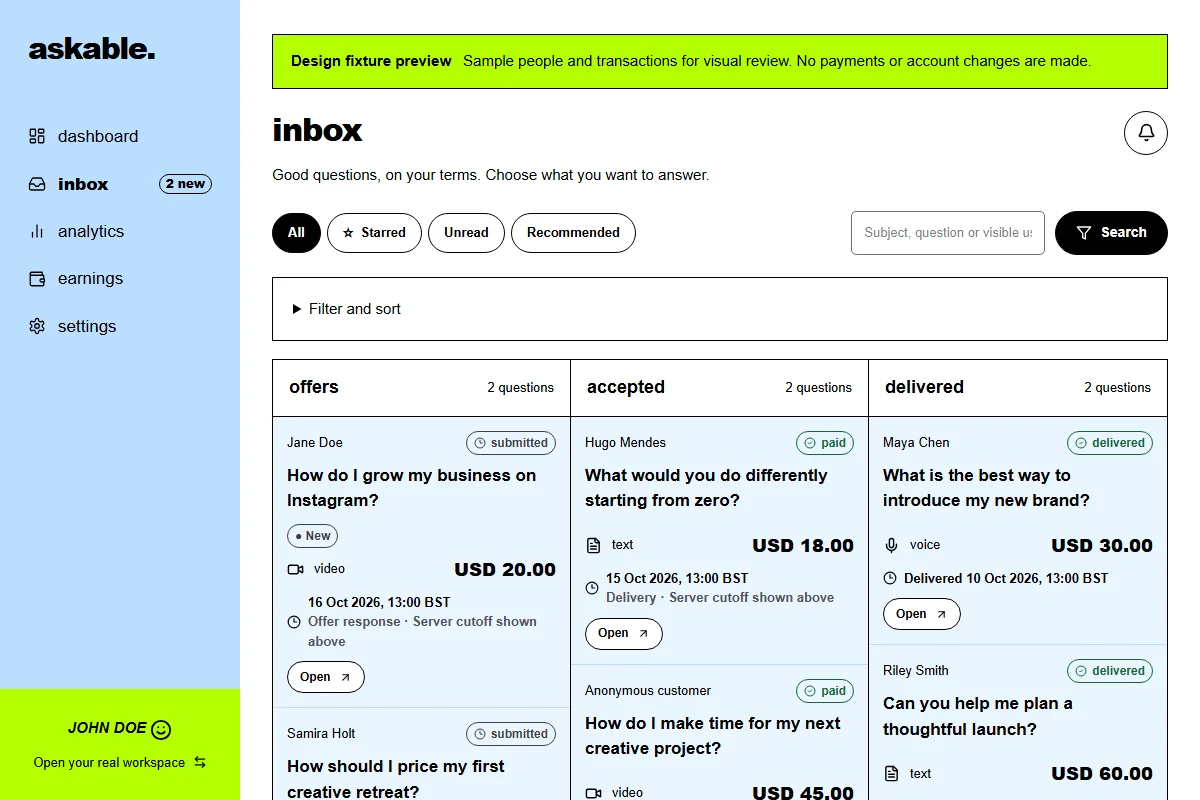Click the smiley icon beside JOHN DOE
1200x800 pixels.
click(162, 729)
